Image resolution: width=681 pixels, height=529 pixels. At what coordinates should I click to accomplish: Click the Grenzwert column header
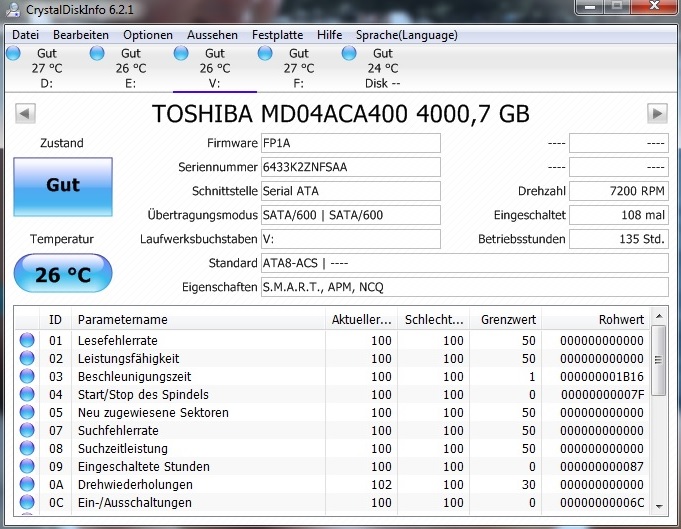[506, 320]
